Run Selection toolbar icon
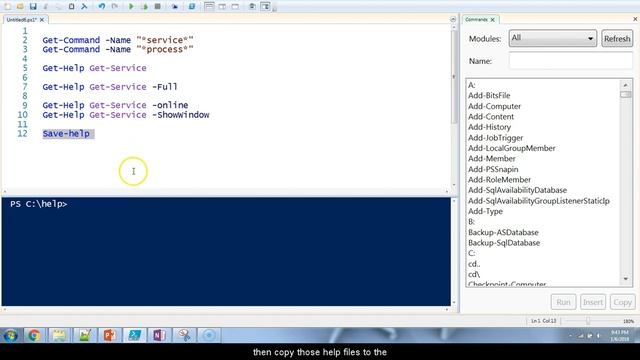Image resolution: width=640 pixels, height=360 pixels. point(144,7)
